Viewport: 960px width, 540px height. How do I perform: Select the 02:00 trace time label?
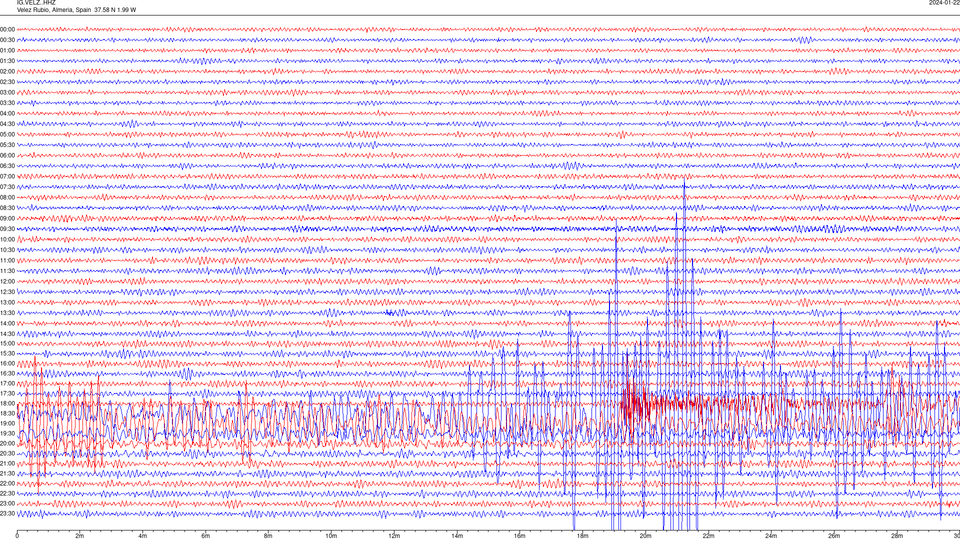[7, 72]
